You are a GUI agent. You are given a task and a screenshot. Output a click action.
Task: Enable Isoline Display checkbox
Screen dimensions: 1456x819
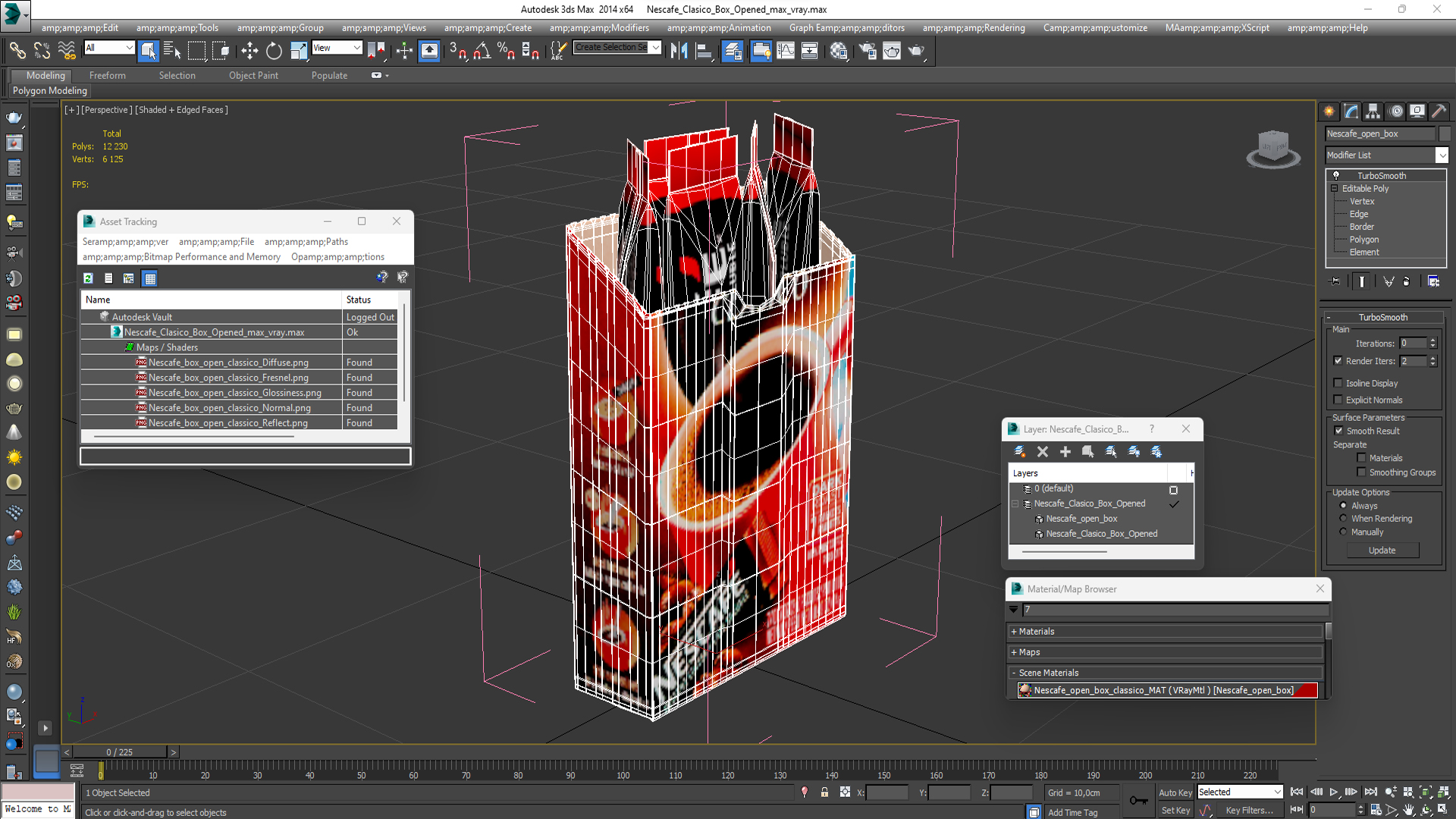click(1338, 383)
